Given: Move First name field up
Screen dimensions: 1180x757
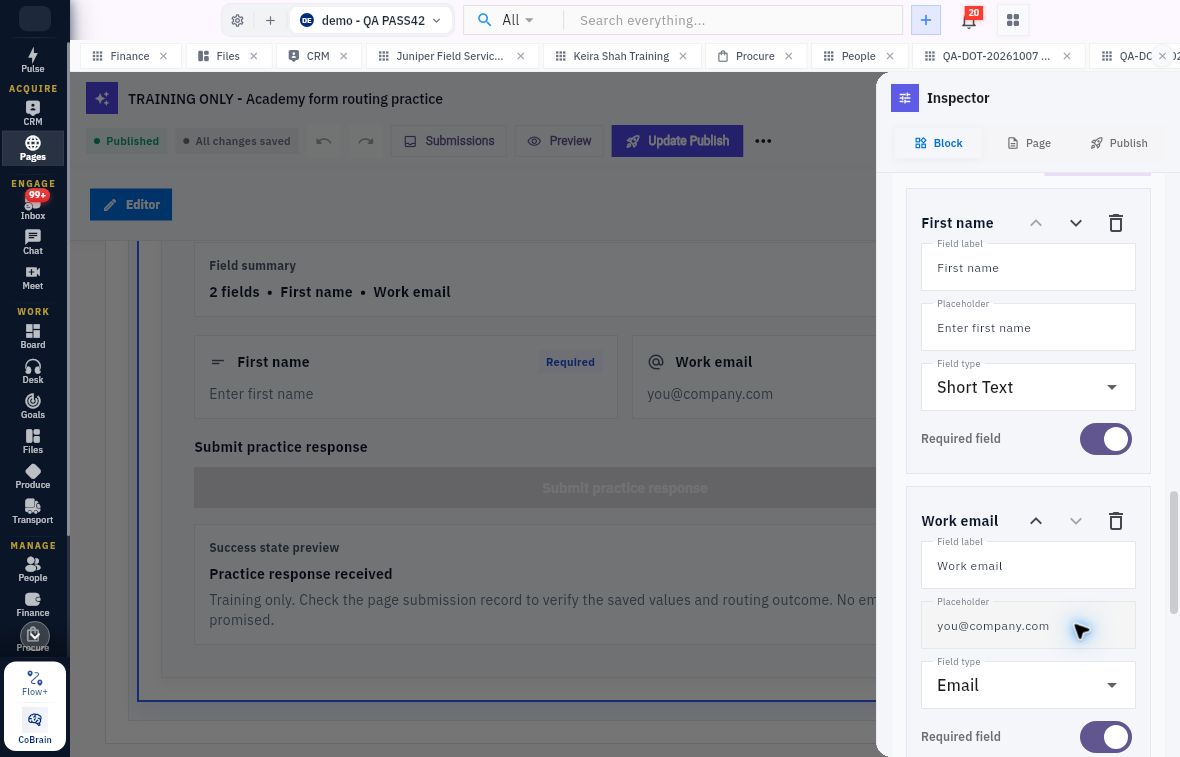Looking at the screenshot, I should tap(1036, 223).
